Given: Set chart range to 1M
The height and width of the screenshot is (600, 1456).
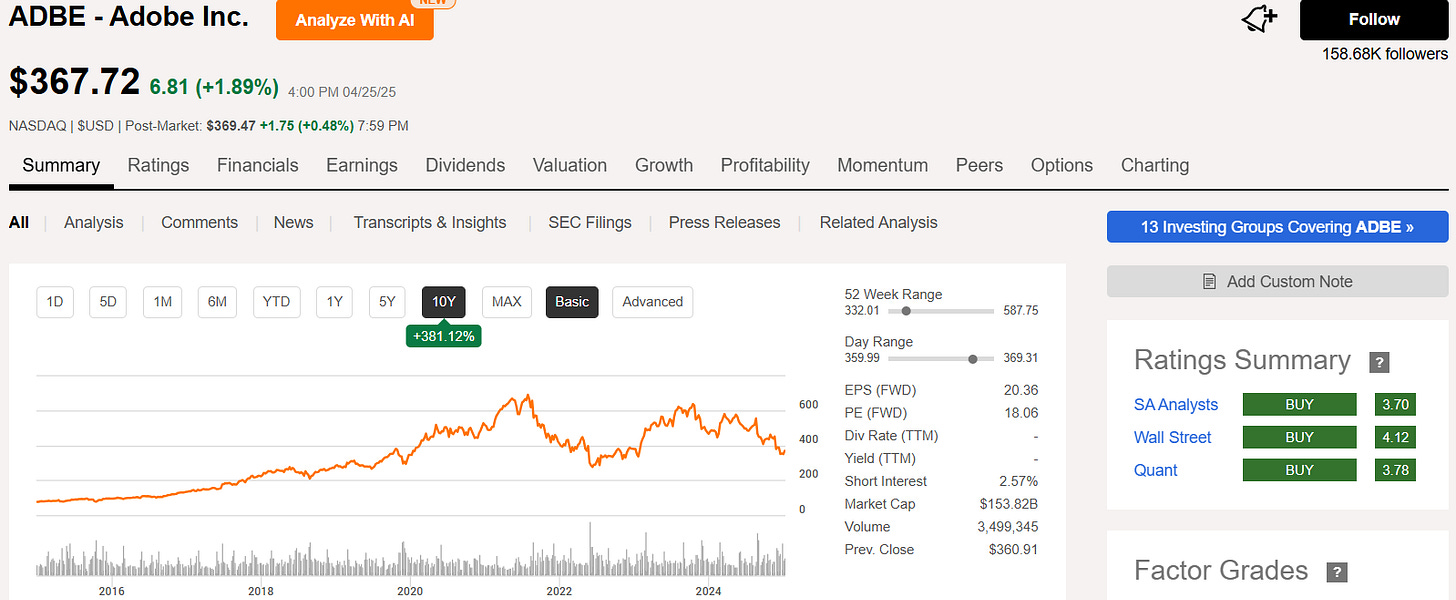Looking at the screenshot, I should pos(162,301).
